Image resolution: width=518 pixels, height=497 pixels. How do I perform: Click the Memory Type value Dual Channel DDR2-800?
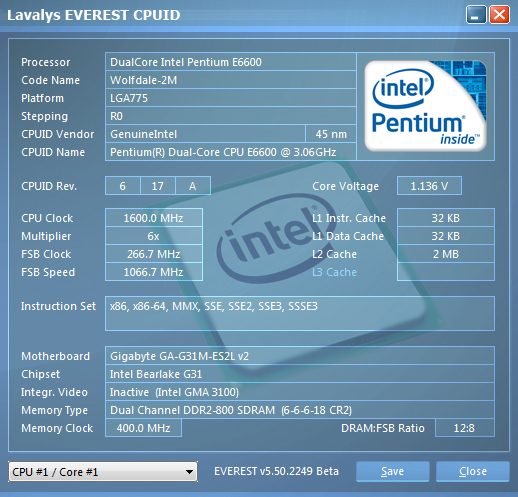300,410
